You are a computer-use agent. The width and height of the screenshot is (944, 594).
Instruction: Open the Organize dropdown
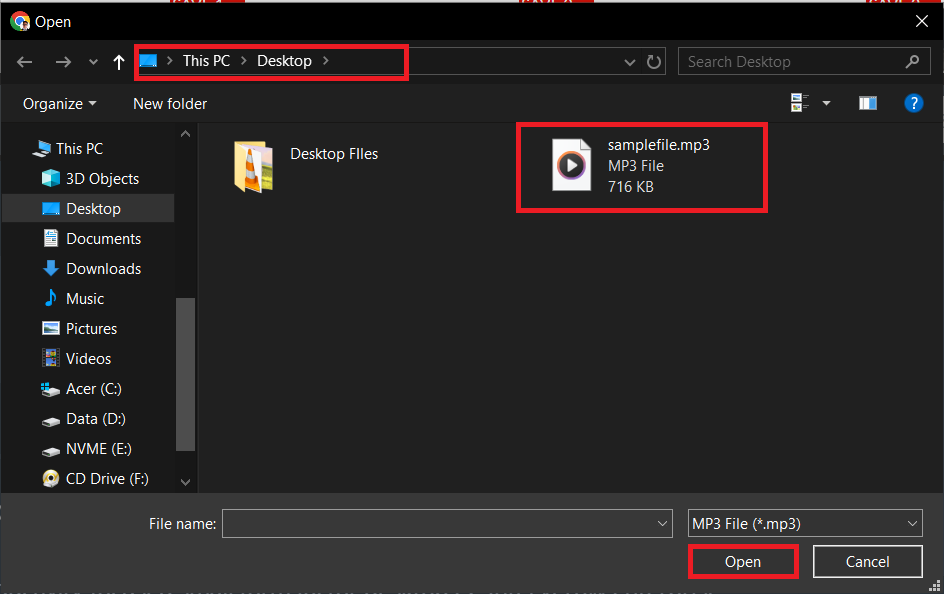click(x=57, y=103)
